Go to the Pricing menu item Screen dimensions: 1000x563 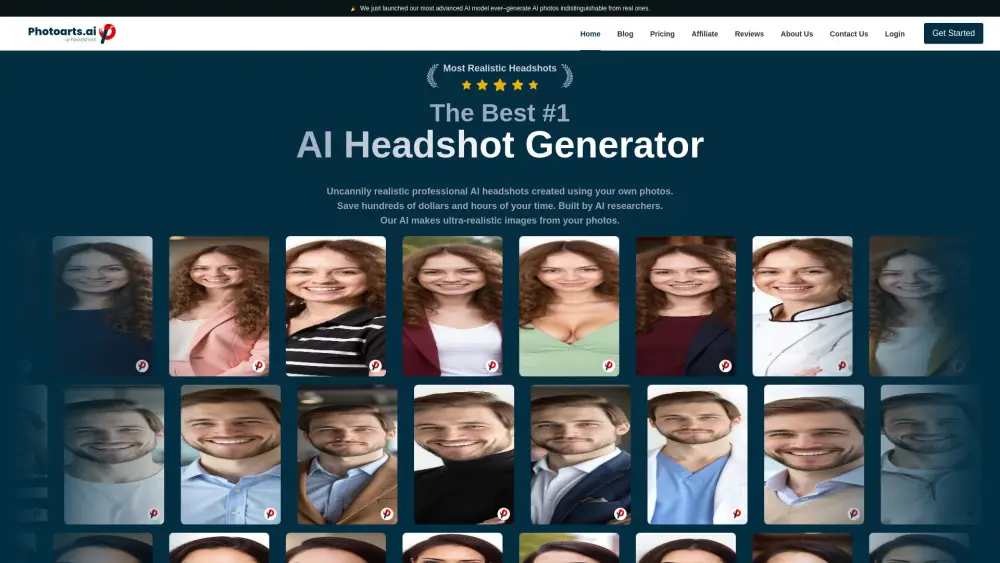[x=662, y=34]
